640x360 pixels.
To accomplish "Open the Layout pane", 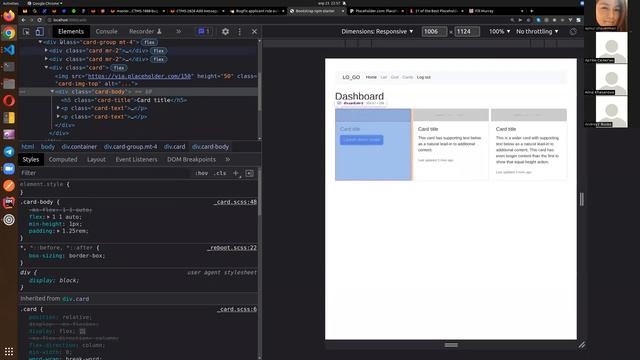I will point(96,160).
